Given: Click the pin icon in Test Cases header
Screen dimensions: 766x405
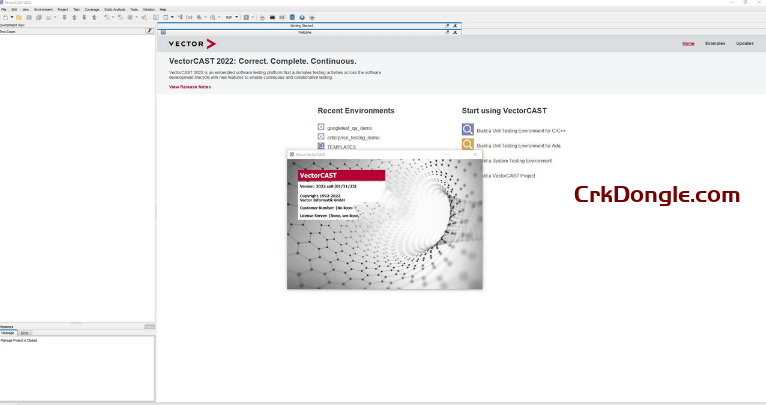Looking at the screenshot, I should click(149, 31).
